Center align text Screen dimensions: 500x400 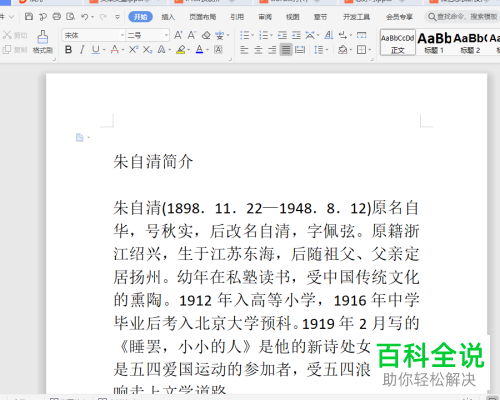tap(258, 50)
